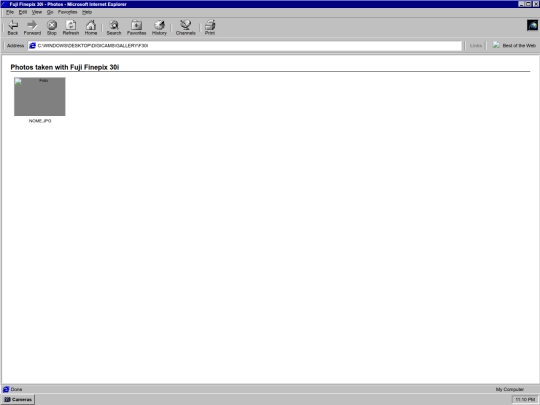Refresh the current page
This screenshot has height=405, width=540.
click(71, 28)
